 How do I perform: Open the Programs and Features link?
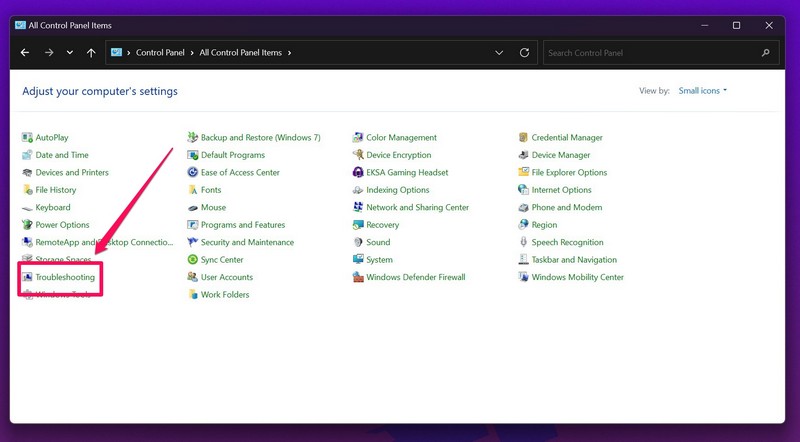(x=242, y=225)
